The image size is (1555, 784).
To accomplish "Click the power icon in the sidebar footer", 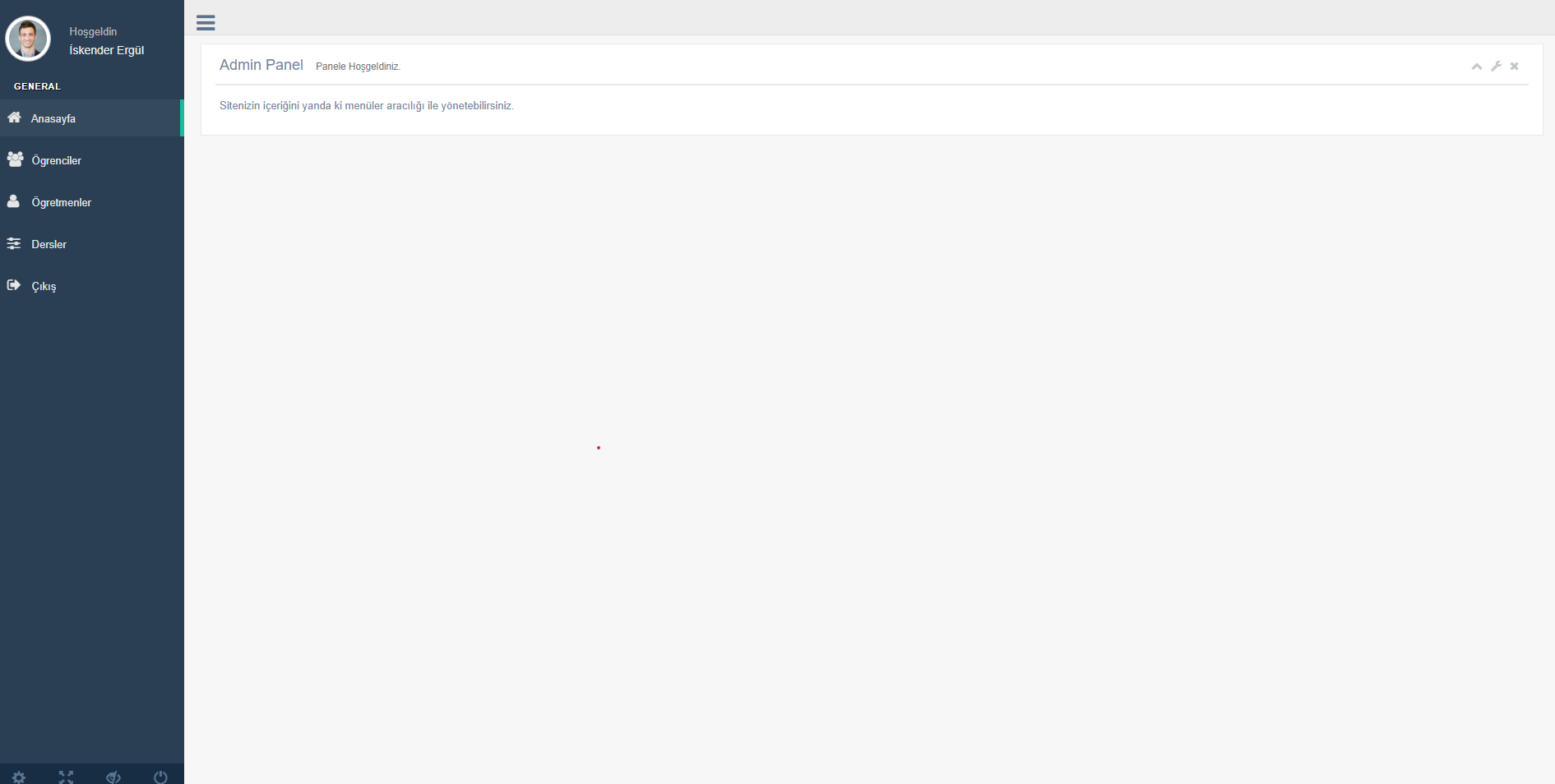I will (161, 777).
